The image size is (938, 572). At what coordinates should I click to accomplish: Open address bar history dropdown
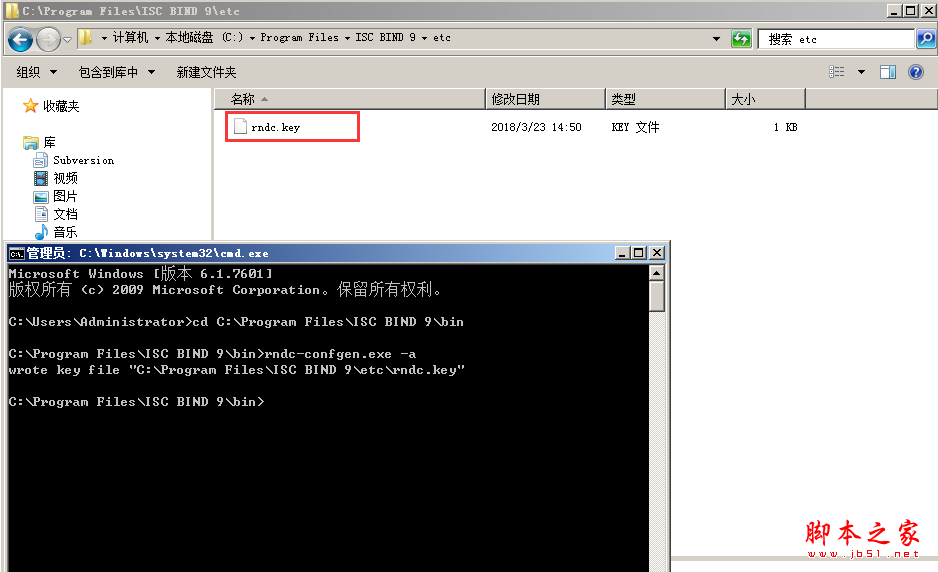716,39
